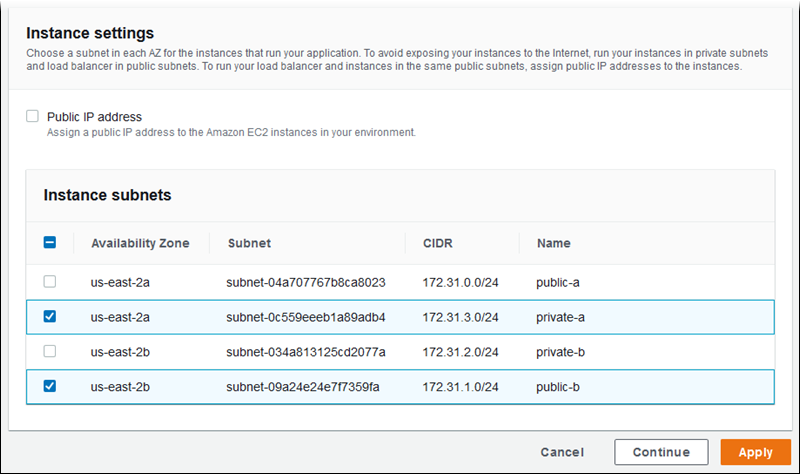The image size is (800, 474).
Task: Toggle the select-all subnets header checkbox
Action: 50,243
